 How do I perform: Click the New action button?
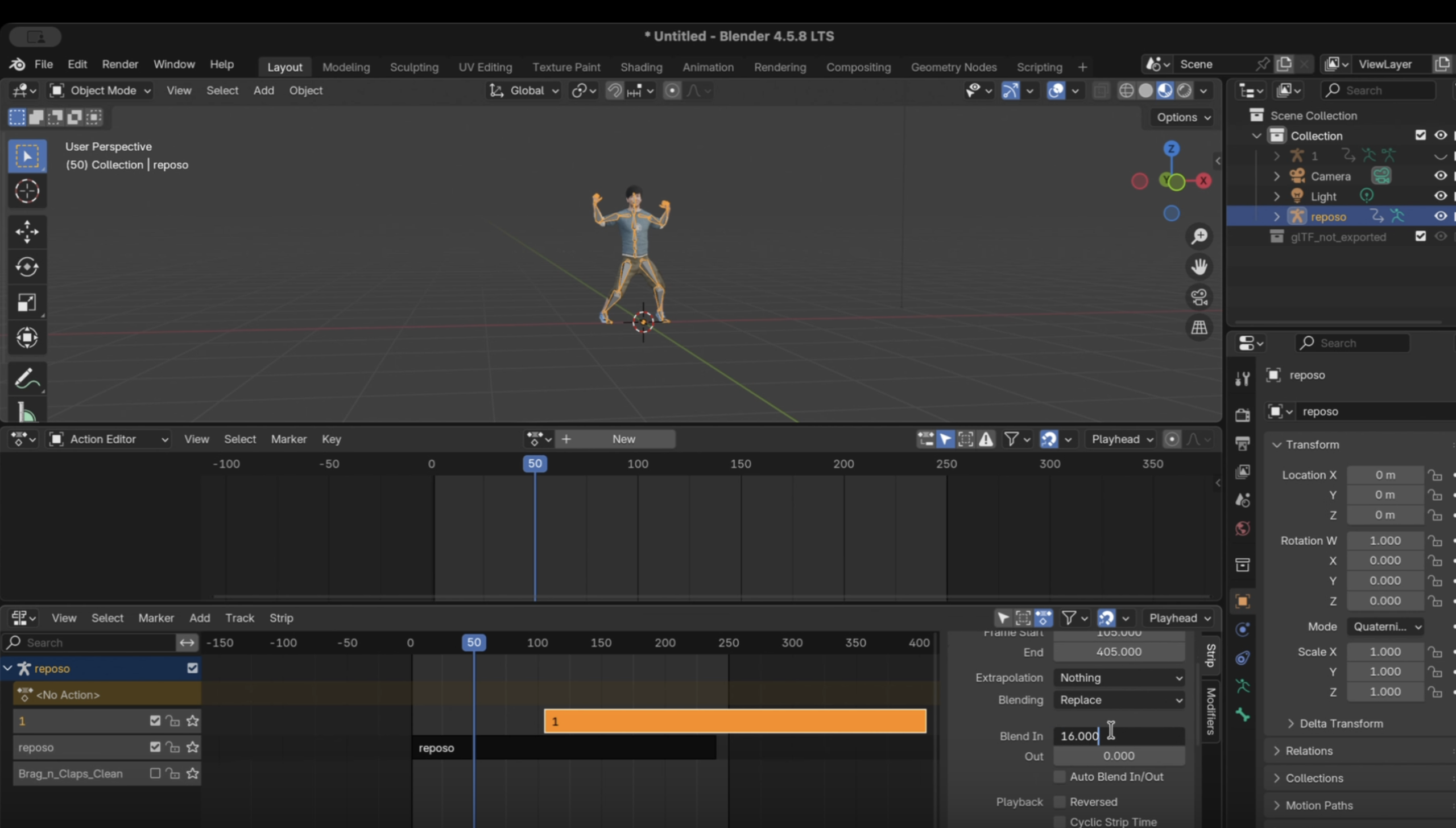coord(623,439)
